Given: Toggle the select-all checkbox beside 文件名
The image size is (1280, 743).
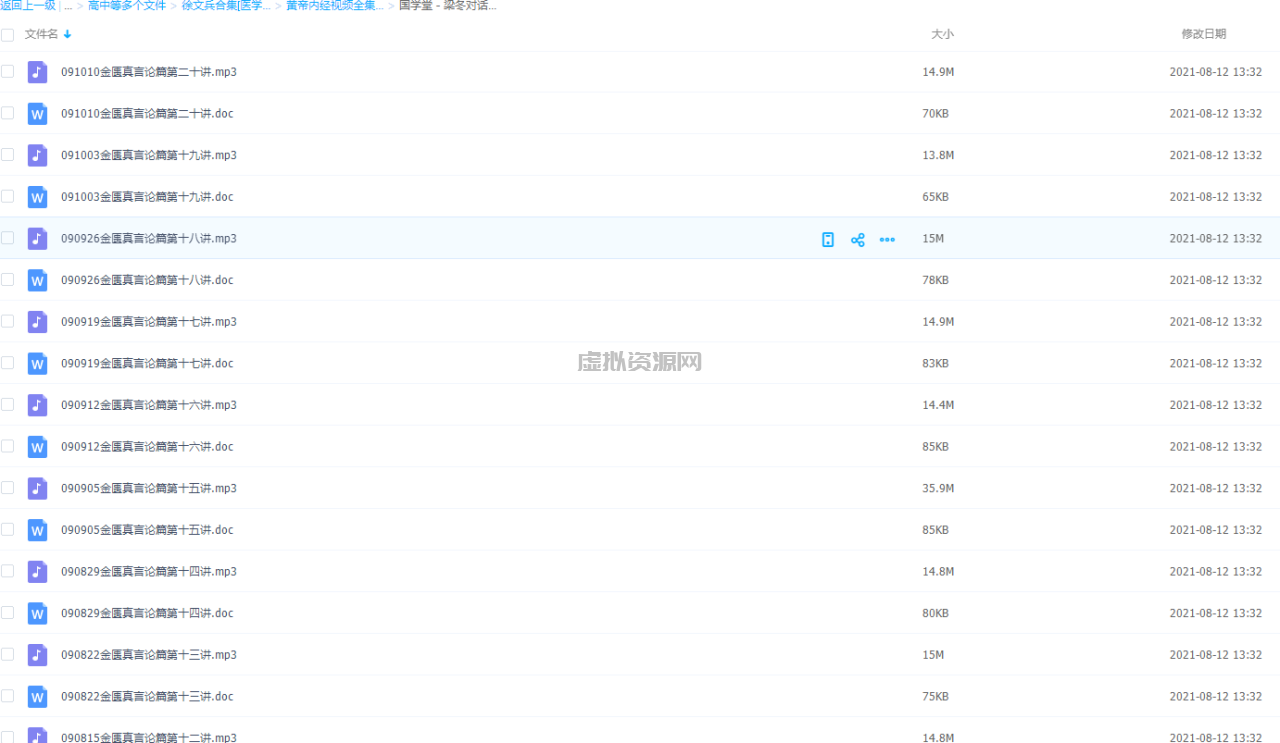Looking at the screenshot, I should click(x=8, y=35).
